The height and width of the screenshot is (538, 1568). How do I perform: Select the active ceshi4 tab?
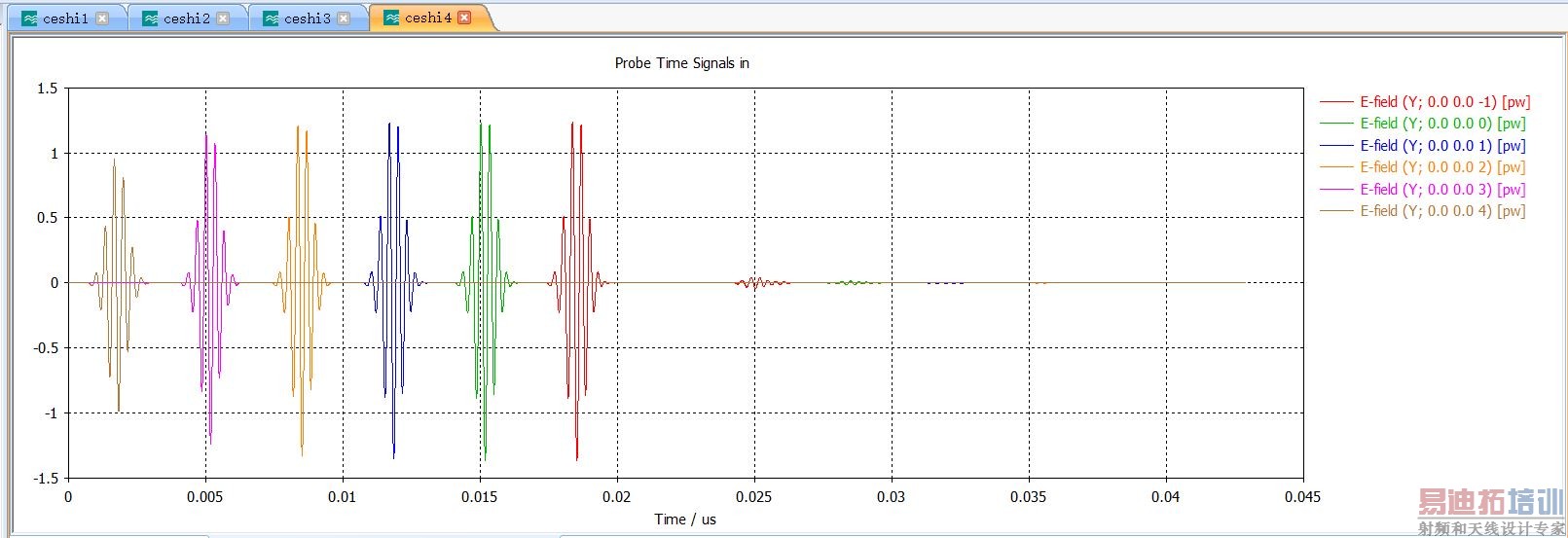[x=428, y=18]
